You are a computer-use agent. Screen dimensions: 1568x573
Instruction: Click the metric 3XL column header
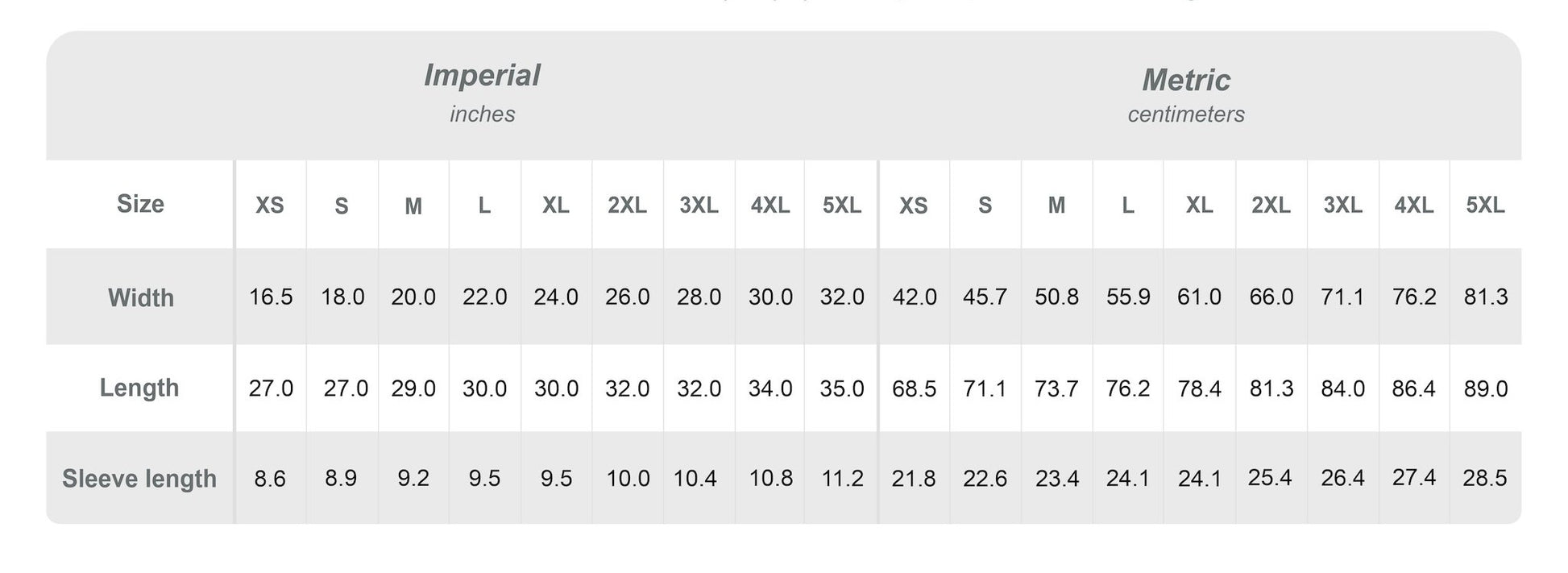[x=1343, y=206]
